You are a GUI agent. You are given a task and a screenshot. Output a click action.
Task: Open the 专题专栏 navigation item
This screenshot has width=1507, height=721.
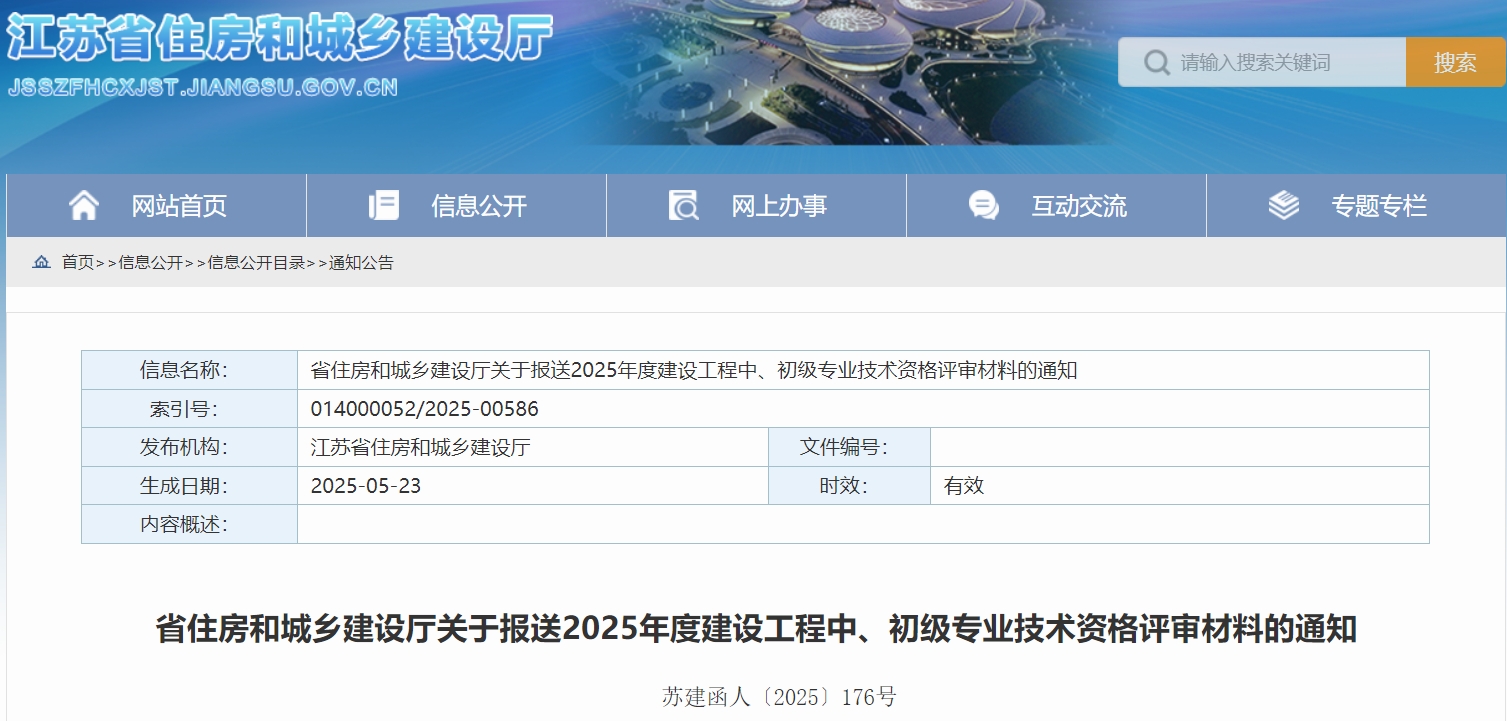point(1379,206)
